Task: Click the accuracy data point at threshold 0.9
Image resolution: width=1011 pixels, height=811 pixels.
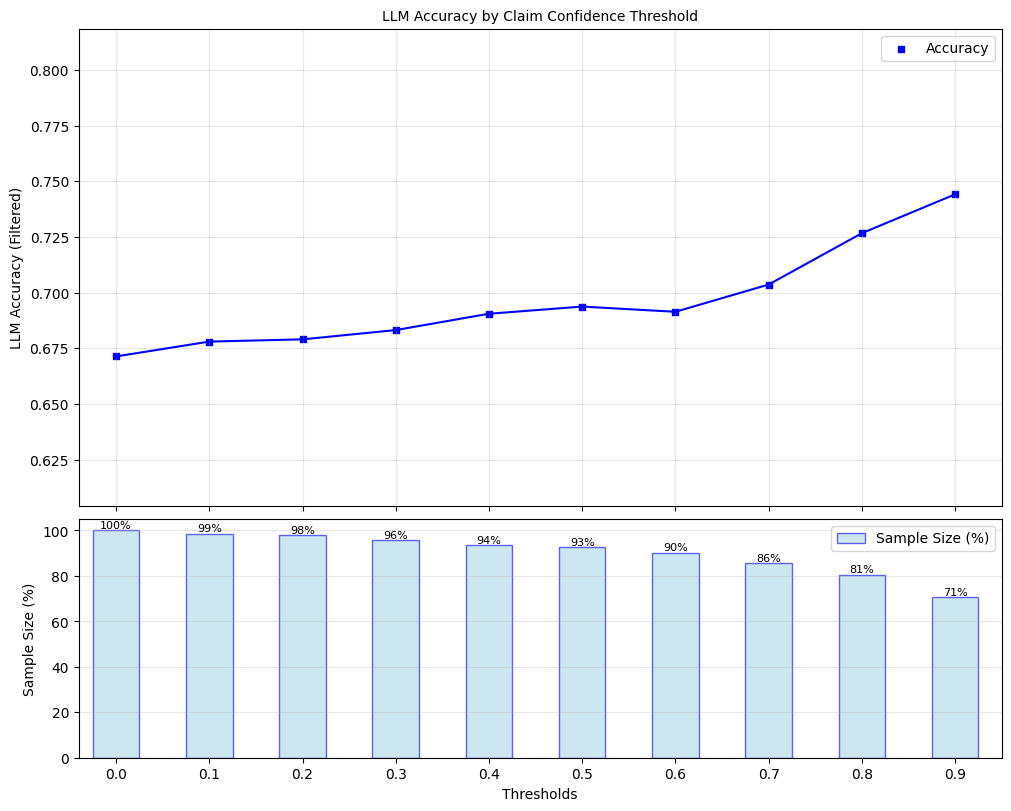Action: coord(955,194)
